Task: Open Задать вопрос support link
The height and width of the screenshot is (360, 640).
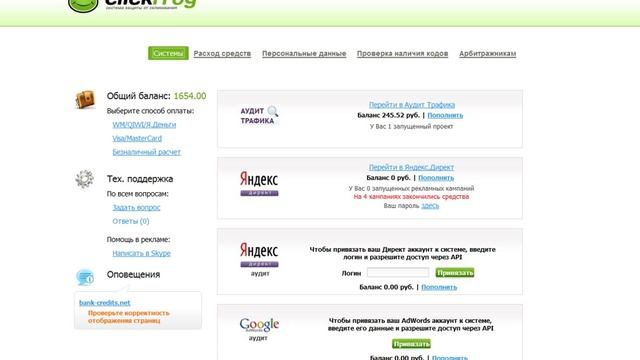Action: 136,207
